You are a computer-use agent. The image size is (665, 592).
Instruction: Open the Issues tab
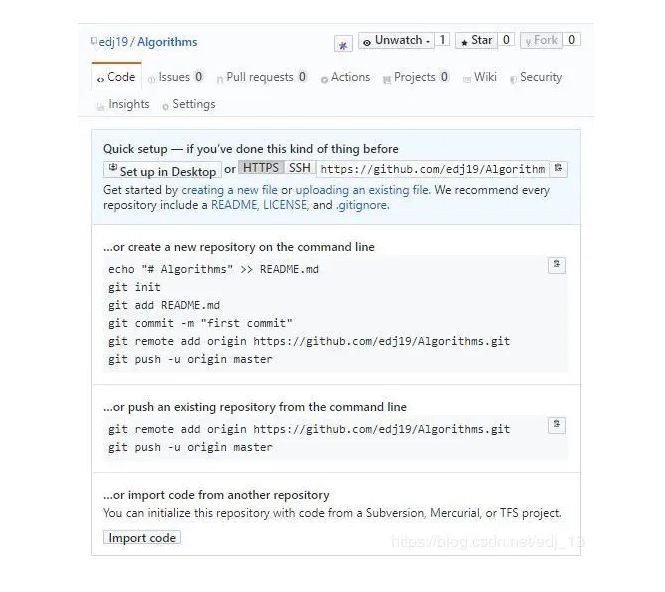click(x=175, y=77)
